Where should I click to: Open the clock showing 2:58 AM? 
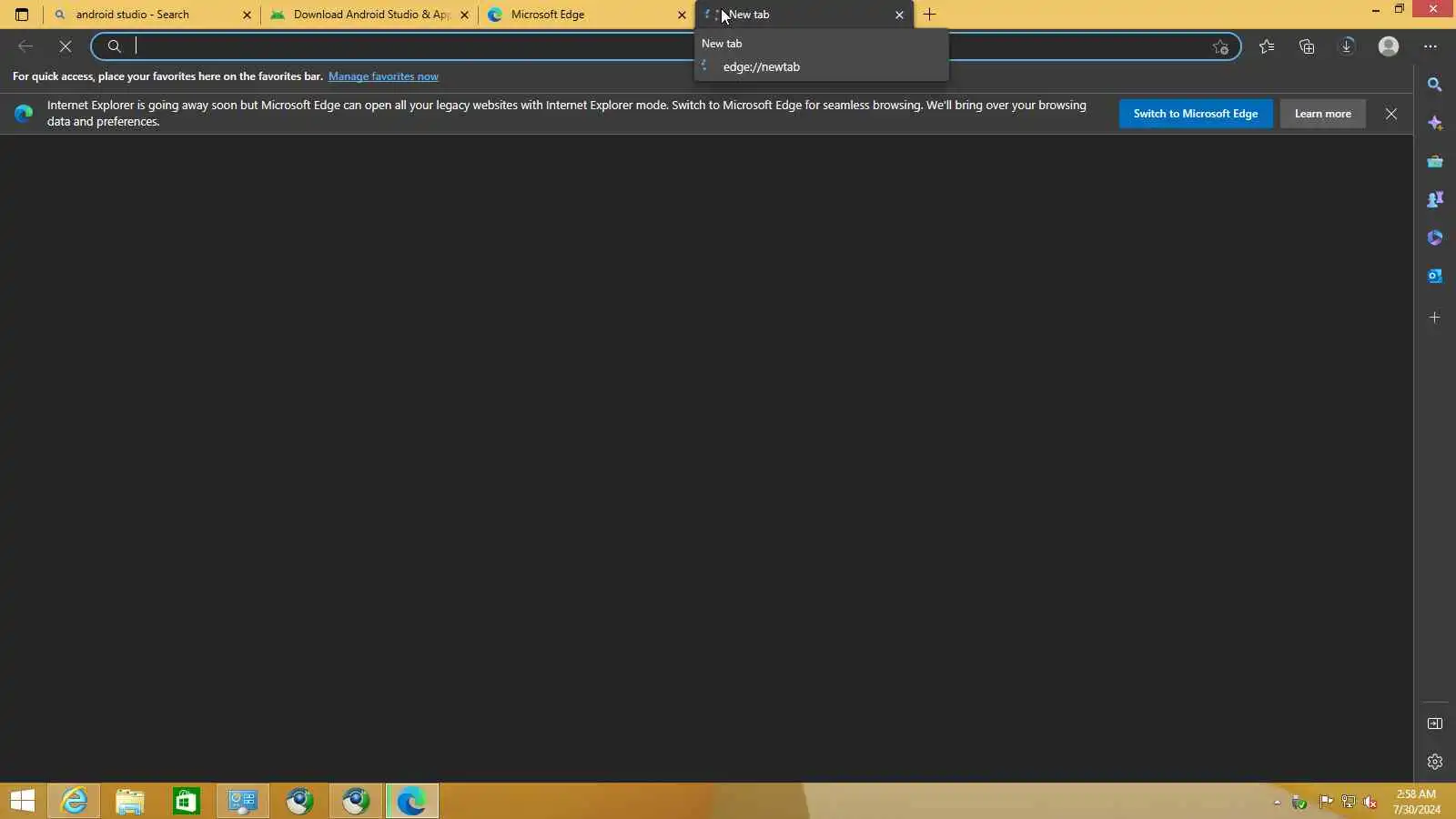[1416, 802]
